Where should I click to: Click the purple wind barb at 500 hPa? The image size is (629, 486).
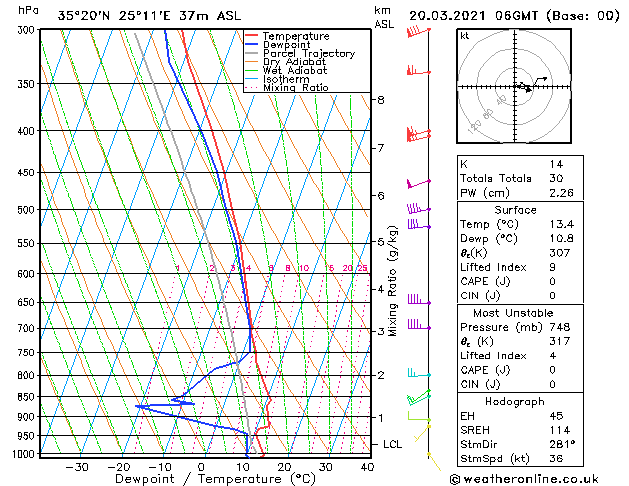click(x=419, y=209)
